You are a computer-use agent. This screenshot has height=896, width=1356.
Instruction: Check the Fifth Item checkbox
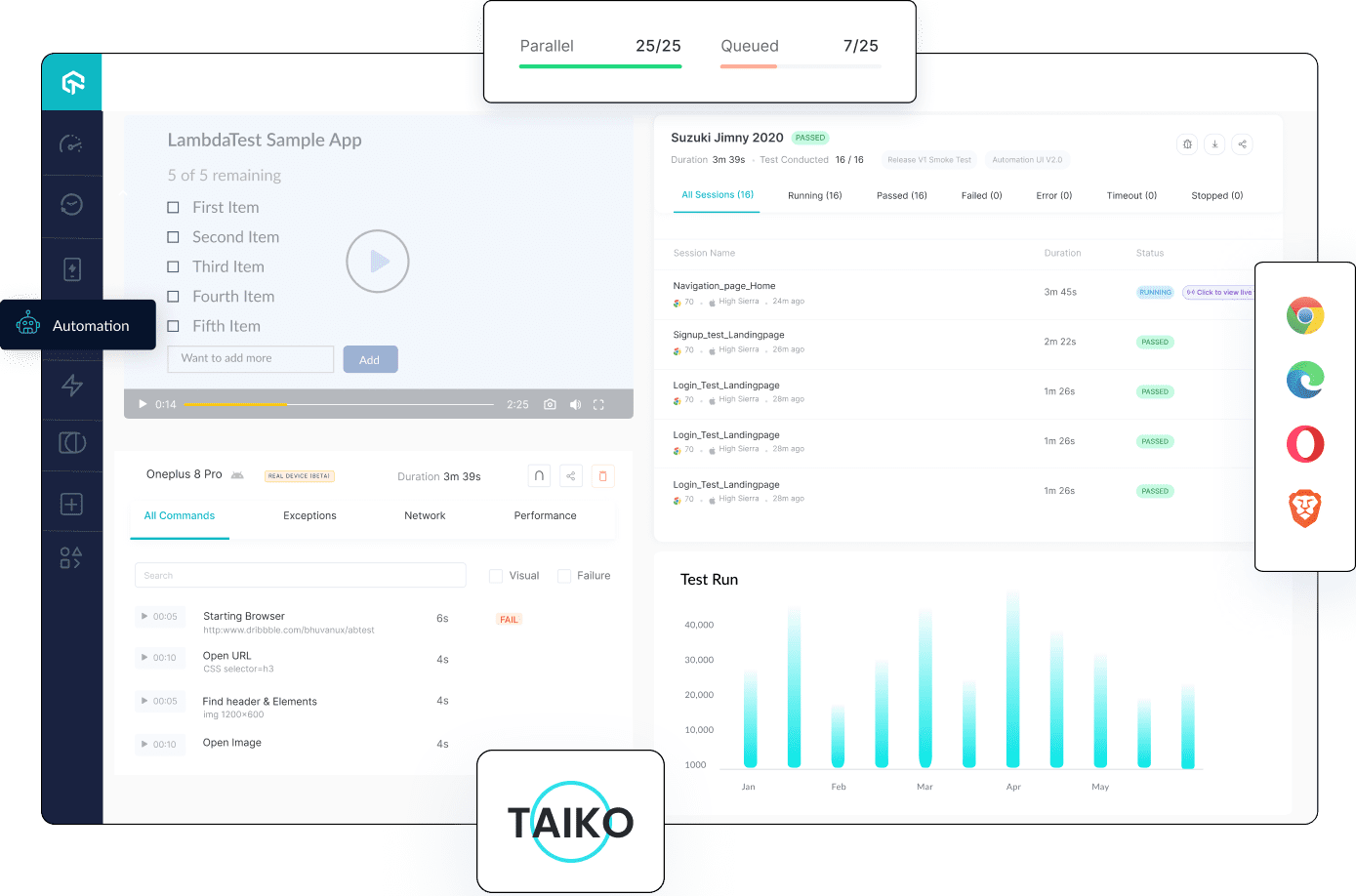pos(173,326)
